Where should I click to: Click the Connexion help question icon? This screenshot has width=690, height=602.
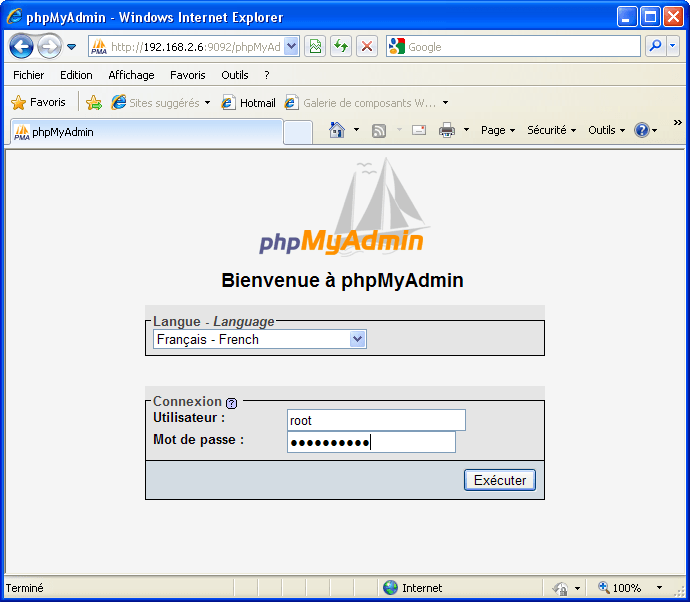[x=231, y=403]
